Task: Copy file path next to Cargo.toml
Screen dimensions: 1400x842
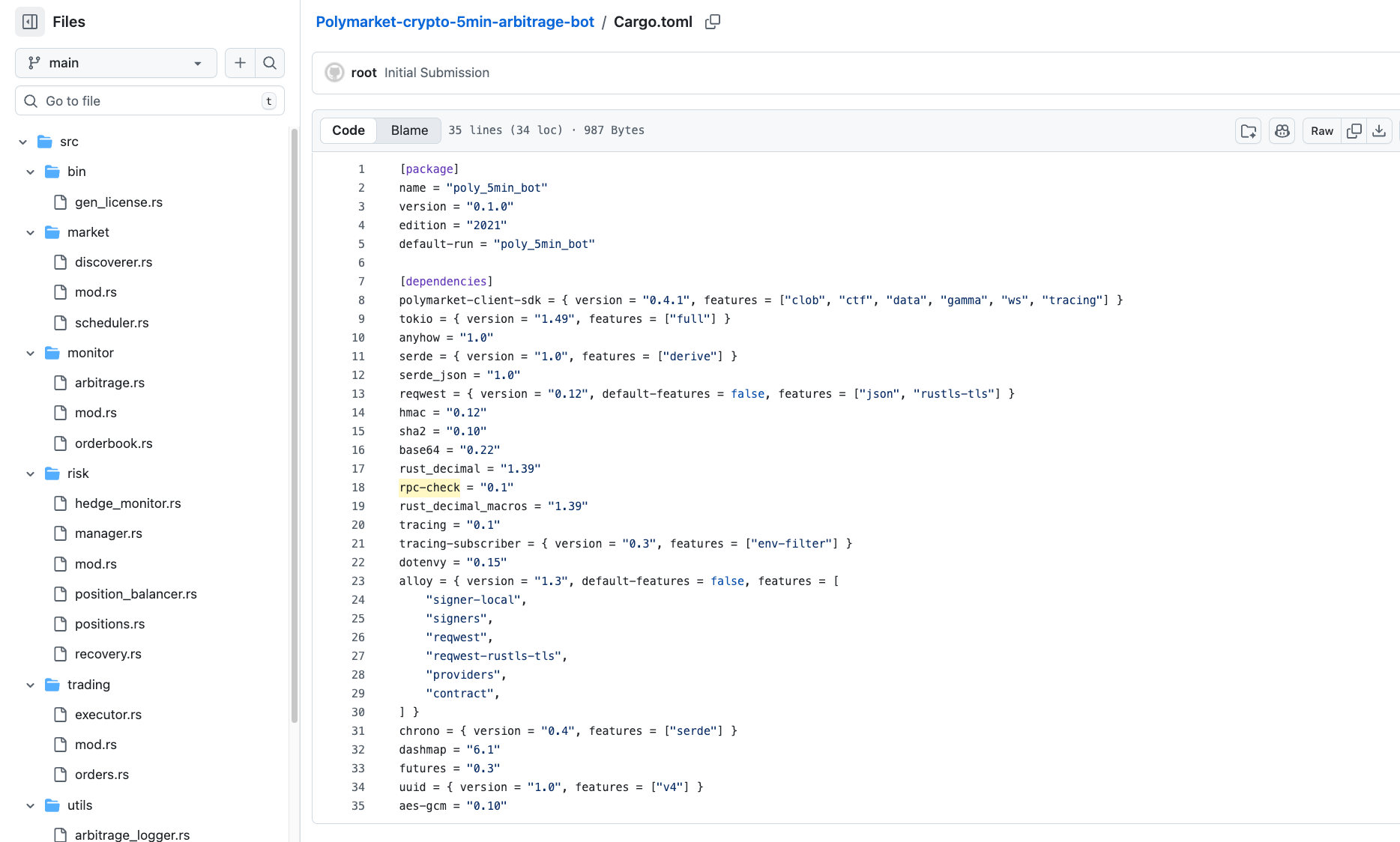Action: tap(713, 22)
